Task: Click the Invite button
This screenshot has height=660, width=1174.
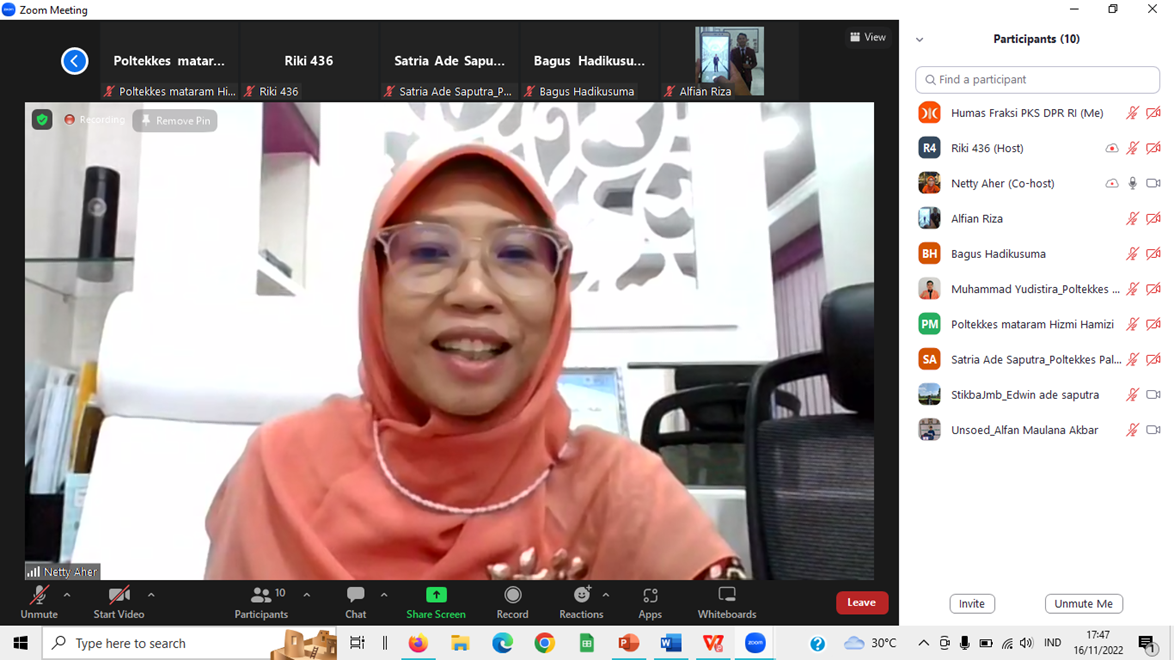Action: point(972,604)
